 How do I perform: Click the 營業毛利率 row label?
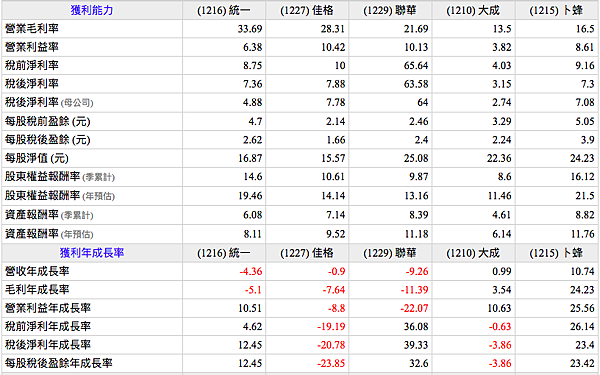[31, 28]
